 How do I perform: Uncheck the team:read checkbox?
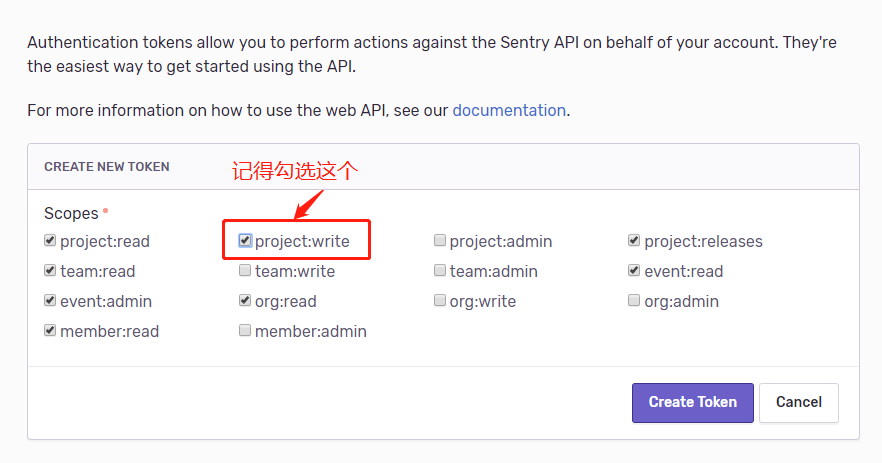[50, 271]
